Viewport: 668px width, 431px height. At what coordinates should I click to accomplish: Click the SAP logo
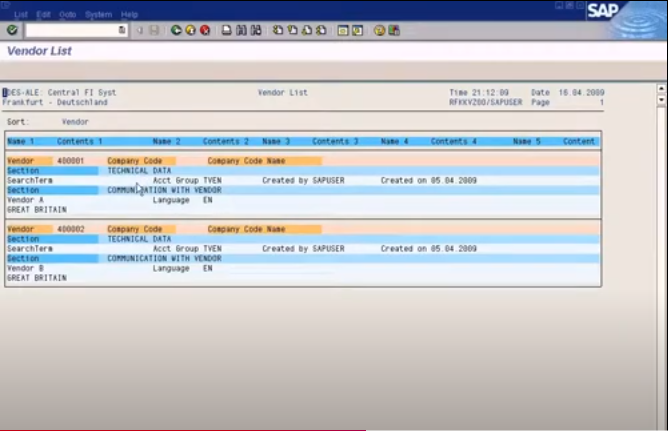point(603,10)
